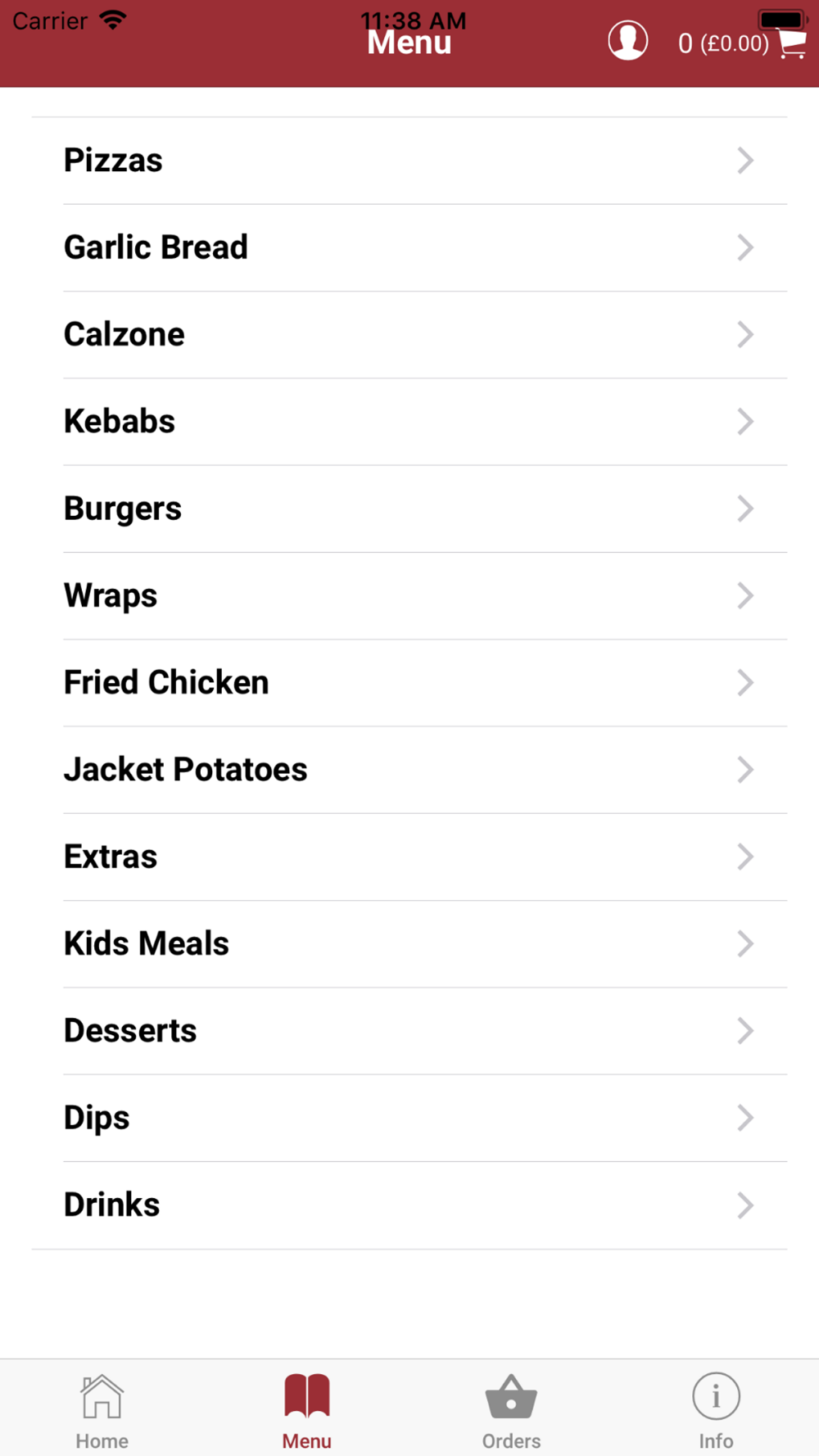Screen dimensions: 819x1456
Task: Choose the Fried Chicken category
Action: pos(409,683)
